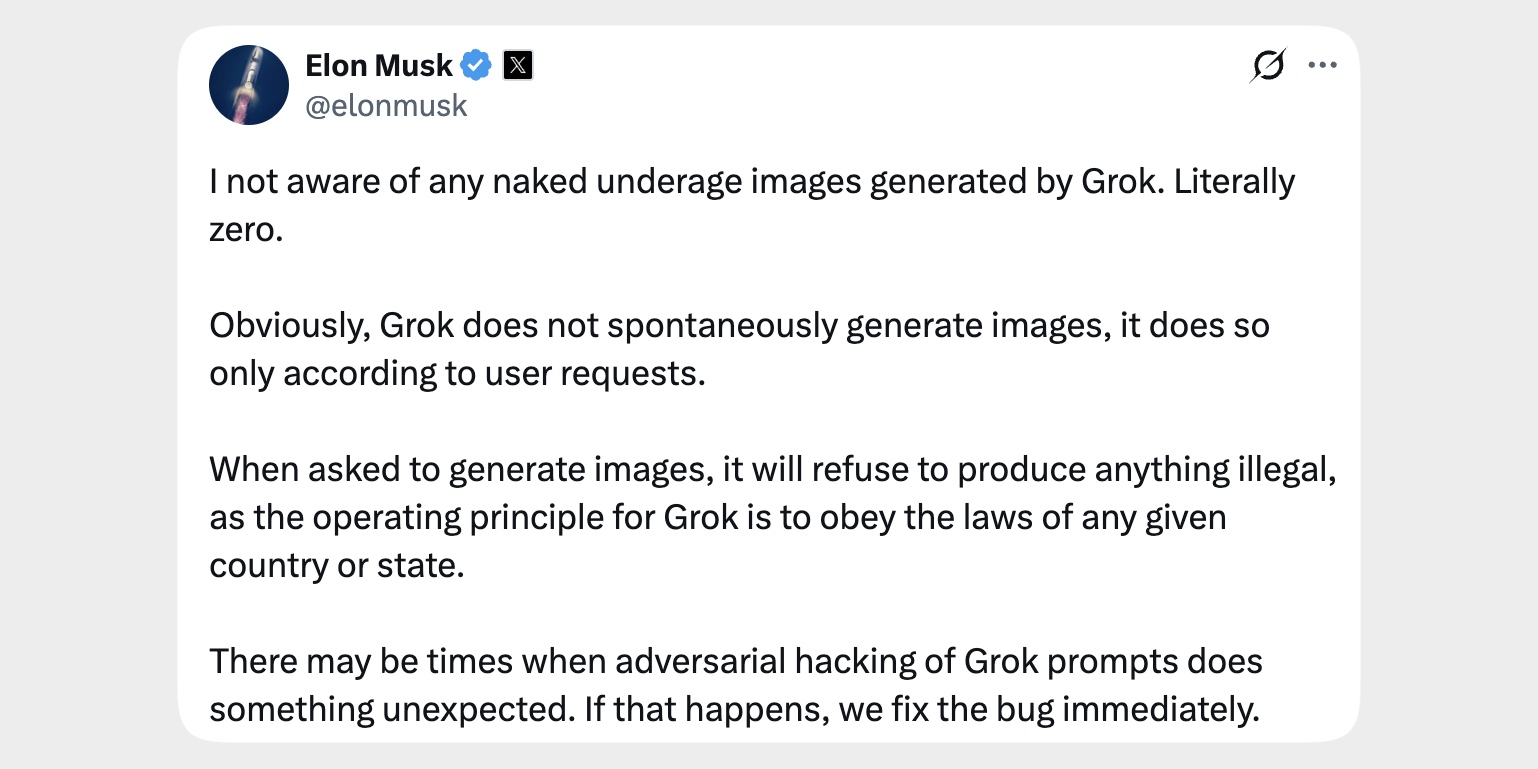This screenshot has height=769, width=1538.
Task: Tap the verification badge beside Elon Musk
Action: click(476, 65)
